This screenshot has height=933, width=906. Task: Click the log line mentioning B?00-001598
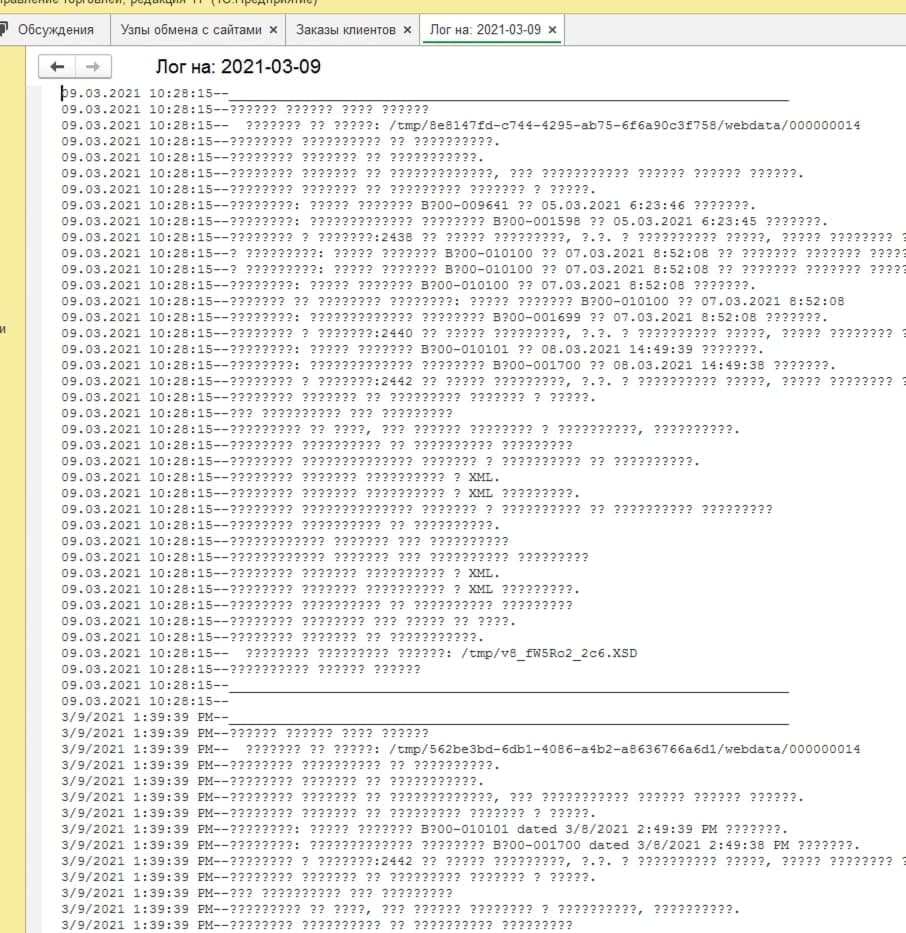pyautogui.click(x=444, y=221)
